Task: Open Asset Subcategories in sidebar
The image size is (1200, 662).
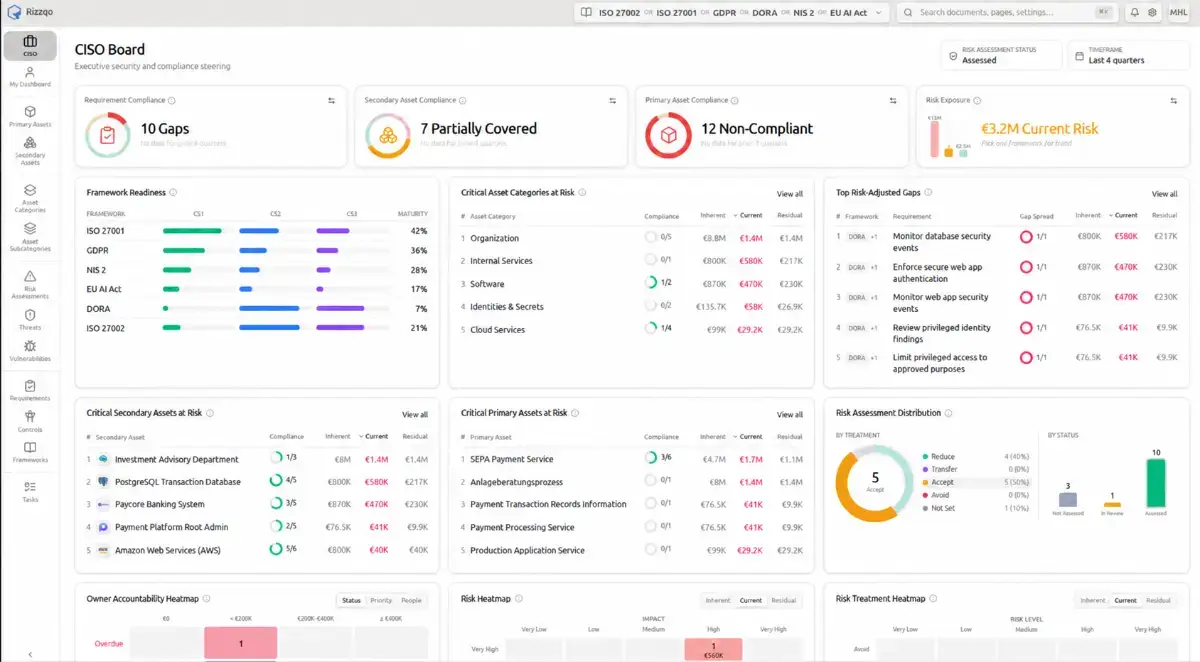Action: coord(30,237)
